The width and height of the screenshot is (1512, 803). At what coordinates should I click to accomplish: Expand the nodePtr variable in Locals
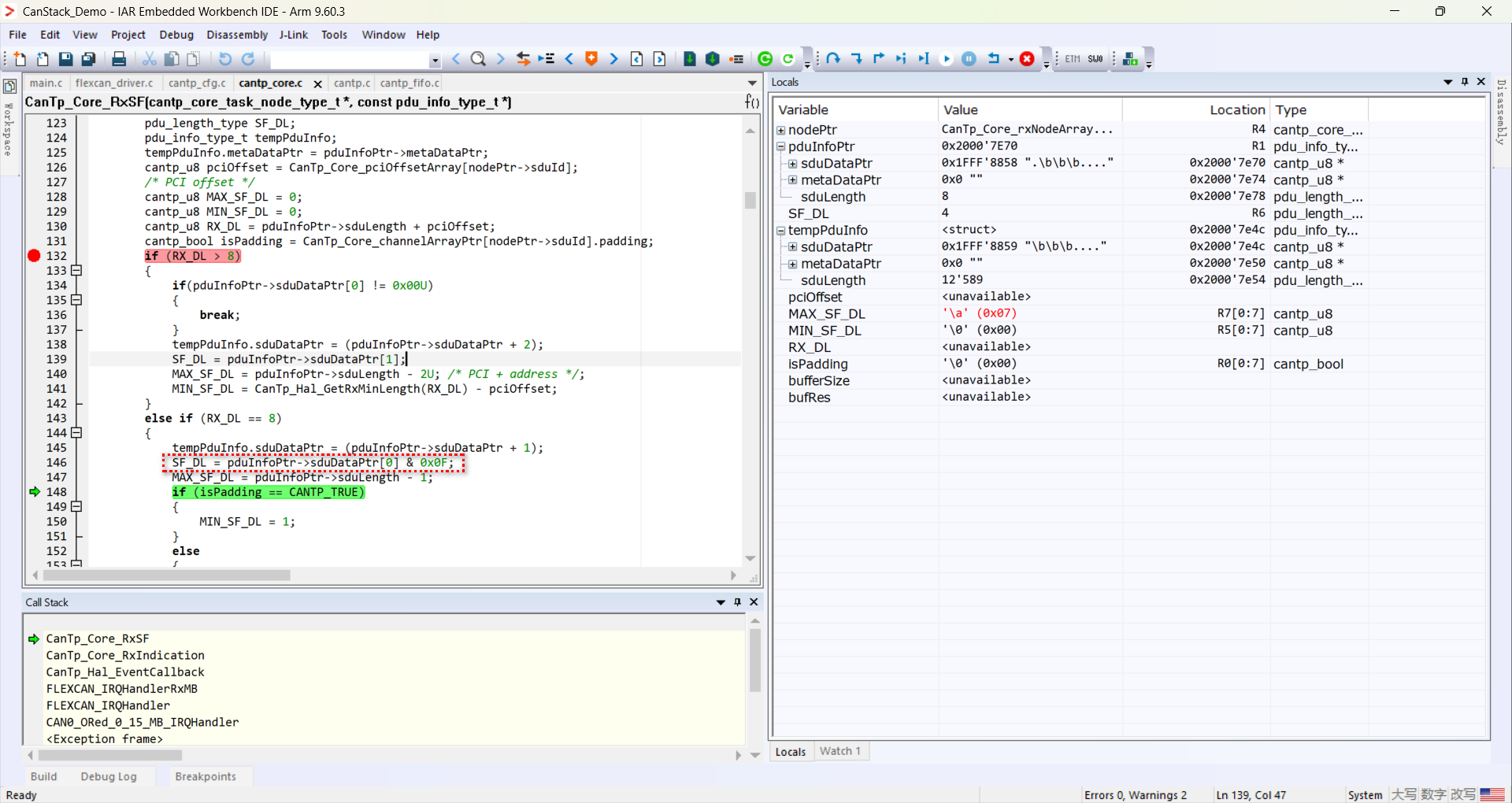click(x=781, y=130)
